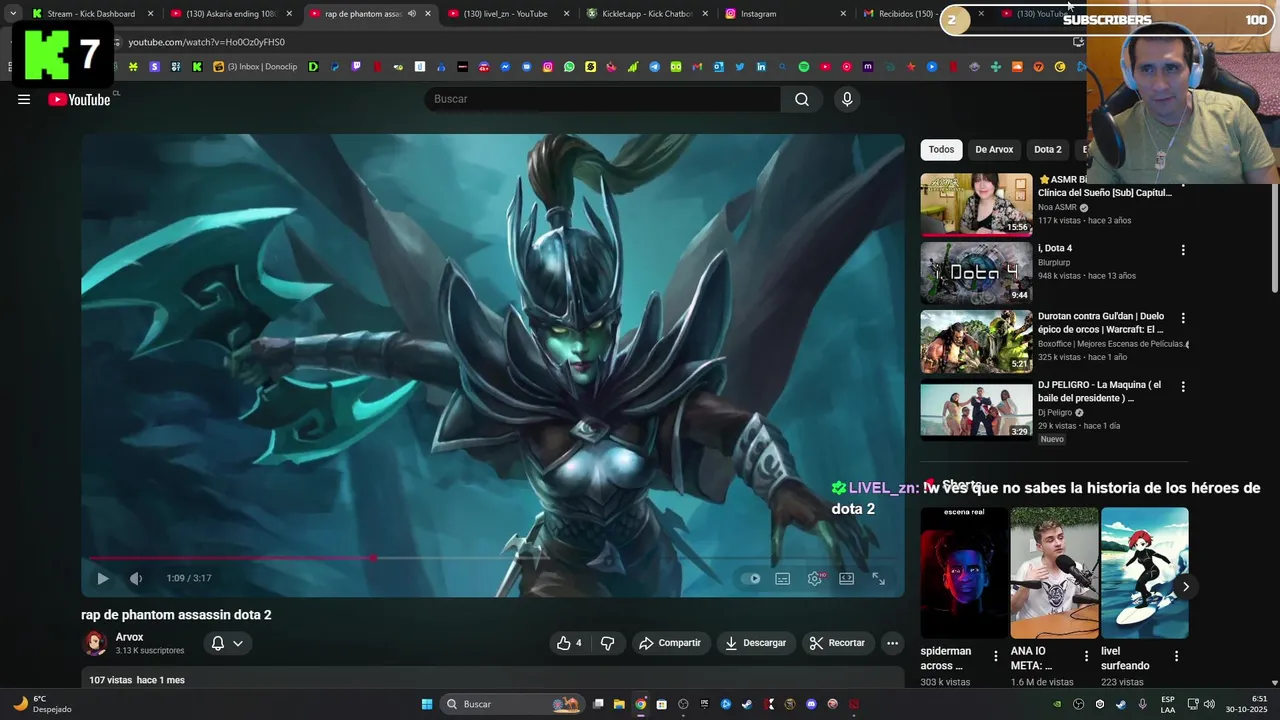Open the system tray volume icon
The height and width of the screenshot is (720, 1280).
point(1209,704)
